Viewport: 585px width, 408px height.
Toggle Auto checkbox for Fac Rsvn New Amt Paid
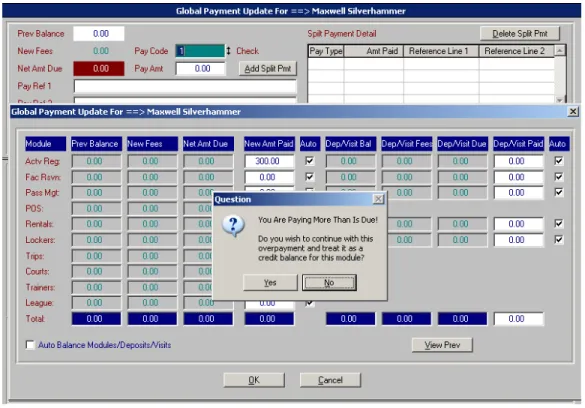click(x=309, y=177)
